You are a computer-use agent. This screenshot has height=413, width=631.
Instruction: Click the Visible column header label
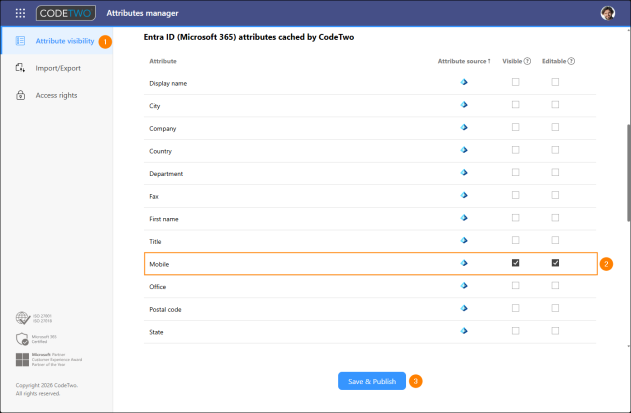tap(512, 61)
